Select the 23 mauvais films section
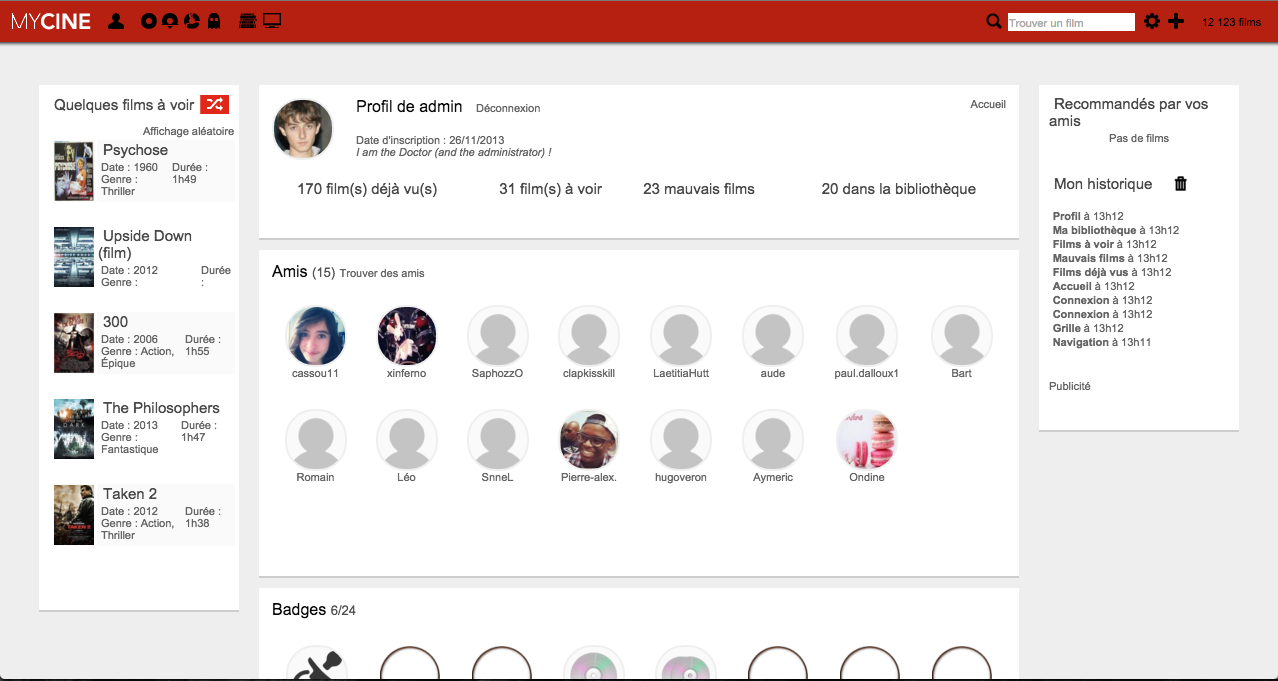 (698, 189)
